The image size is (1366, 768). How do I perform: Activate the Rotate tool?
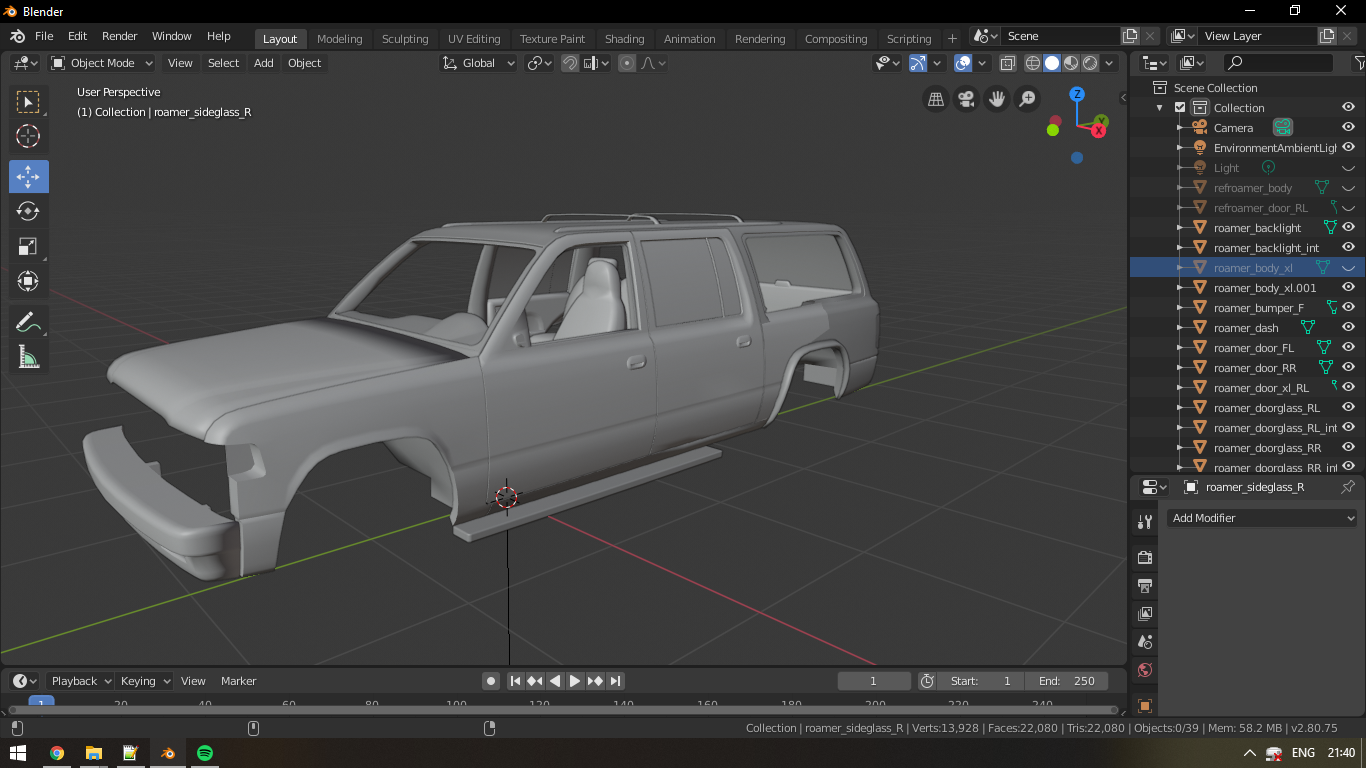point(28,211)
